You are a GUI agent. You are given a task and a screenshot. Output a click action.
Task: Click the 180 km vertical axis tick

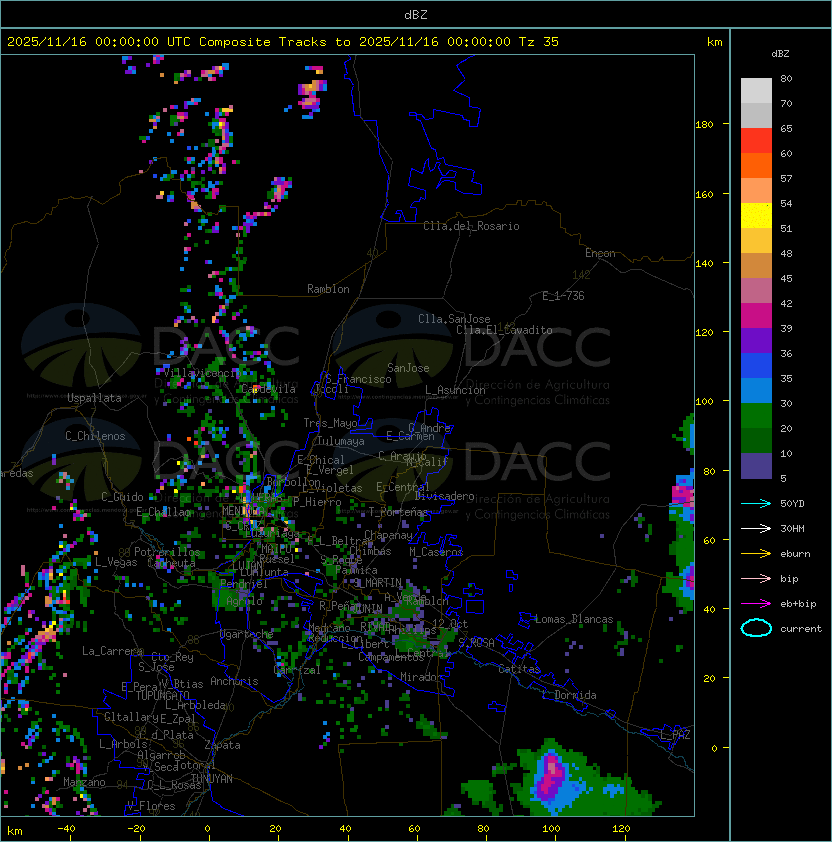(x=704, y=125)
